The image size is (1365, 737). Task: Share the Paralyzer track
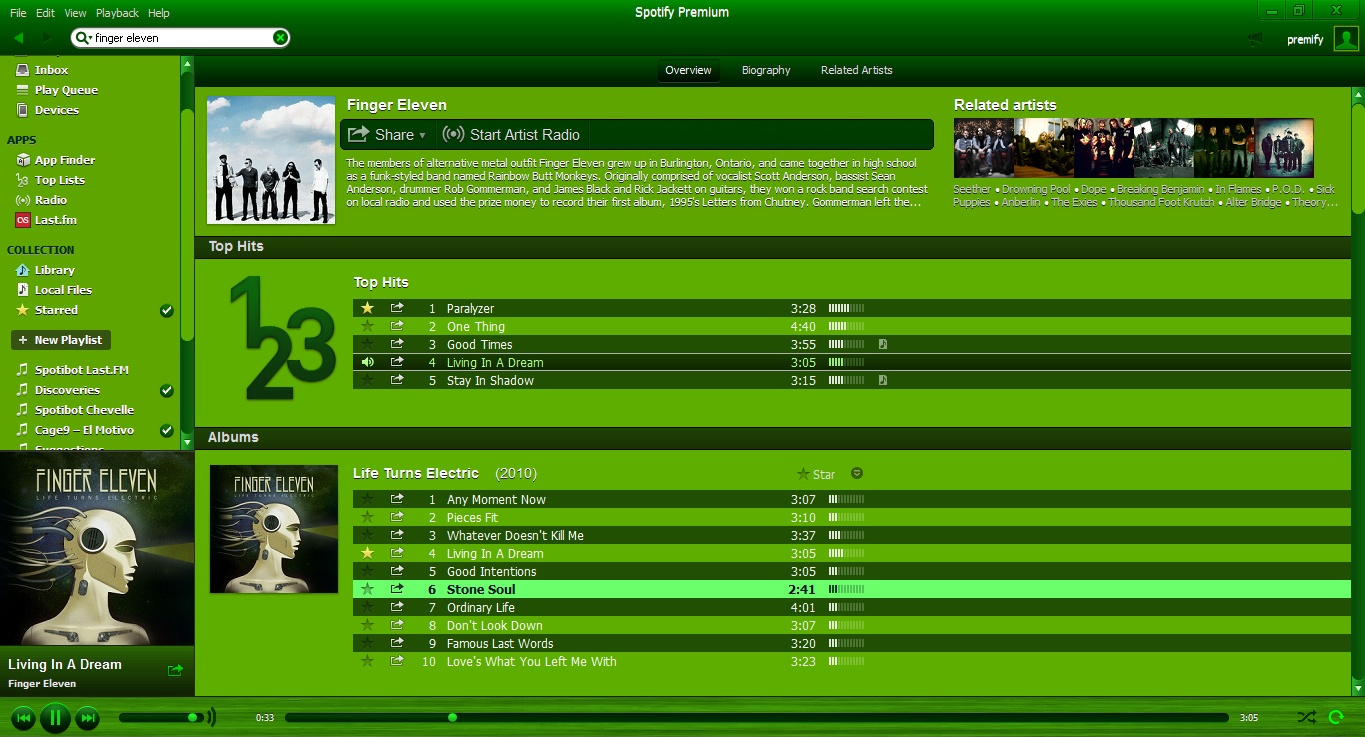click(x=397, y=308)
